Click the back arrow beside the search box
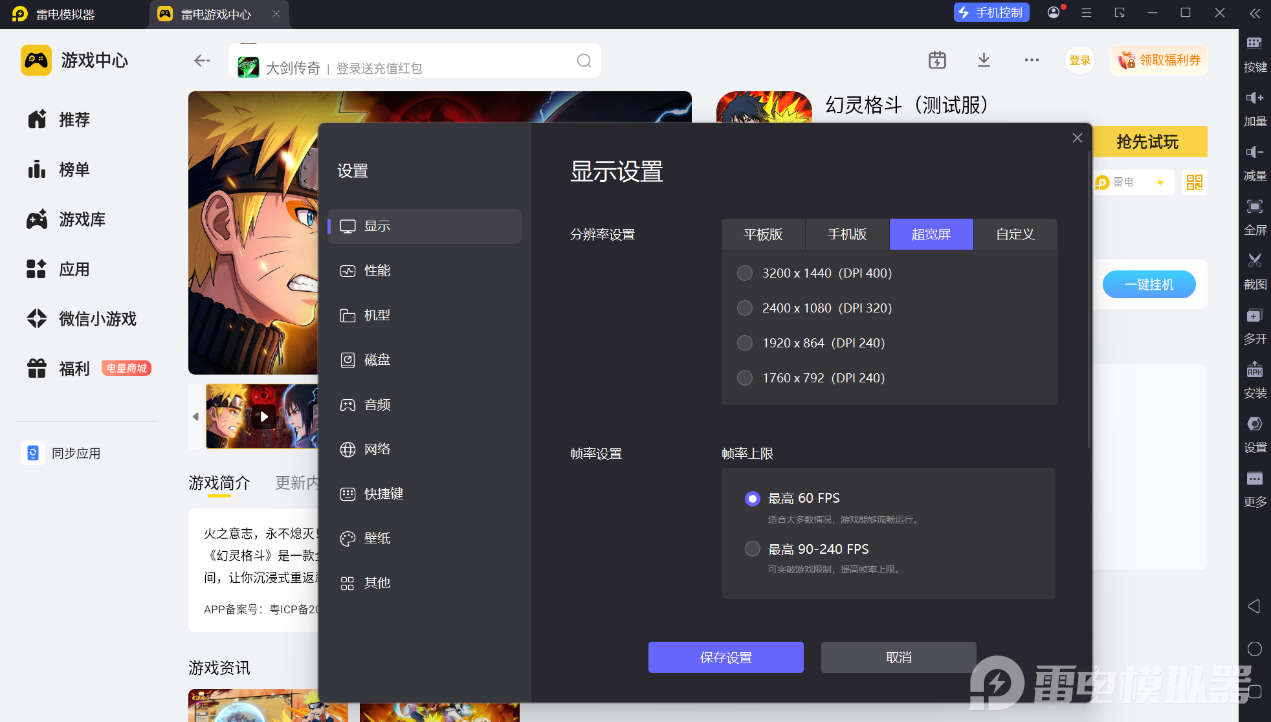The width and height of the screenshot is (1271, 722). click(202, 60)
